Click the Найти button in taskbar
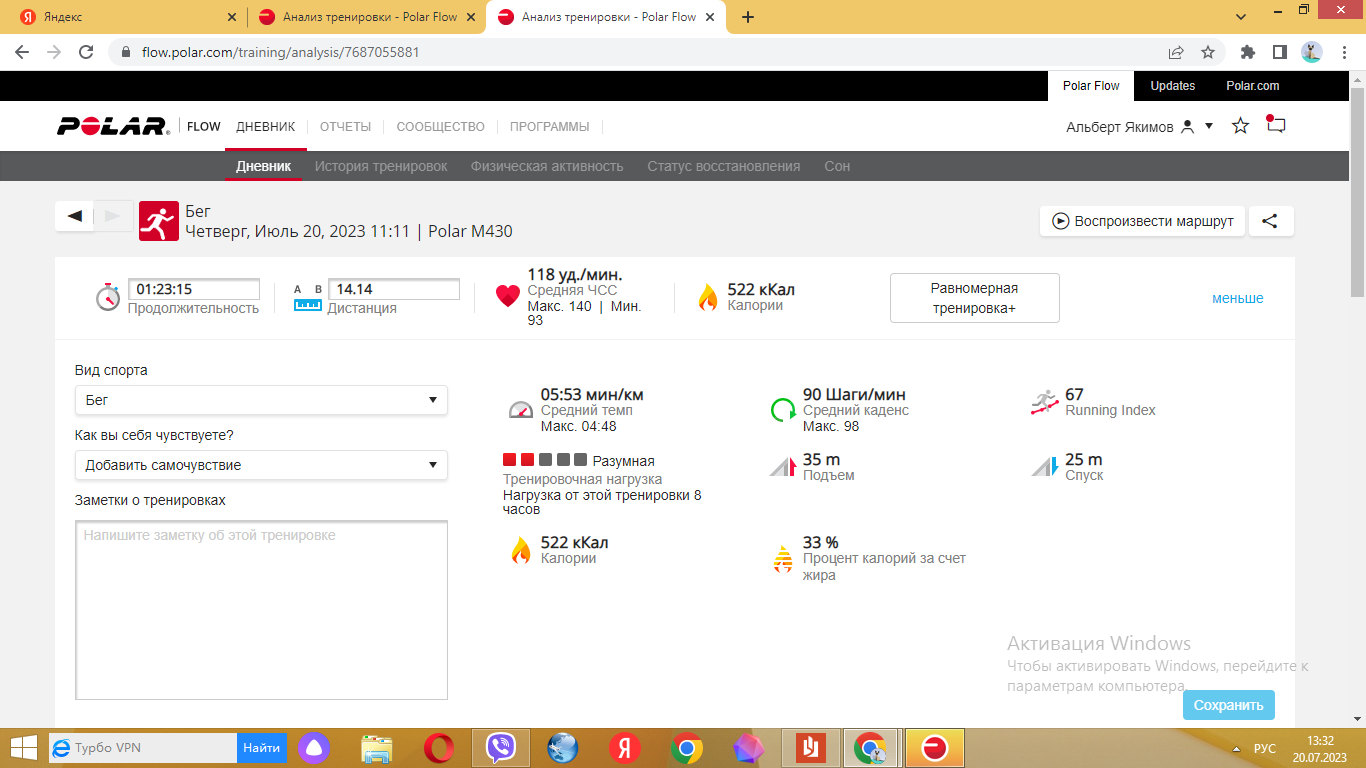This screenshot has height=768, width=1366. [261, 748]
